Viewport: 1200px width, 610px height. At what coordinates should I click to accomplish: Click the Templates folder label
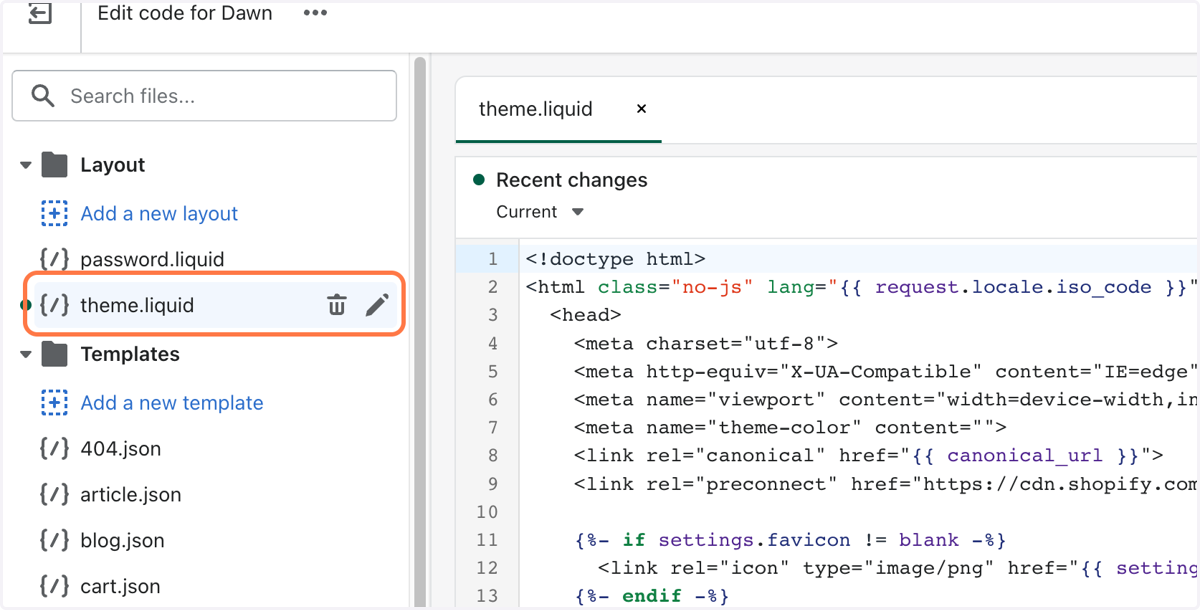pyautogui.click(x=130, y=354)
